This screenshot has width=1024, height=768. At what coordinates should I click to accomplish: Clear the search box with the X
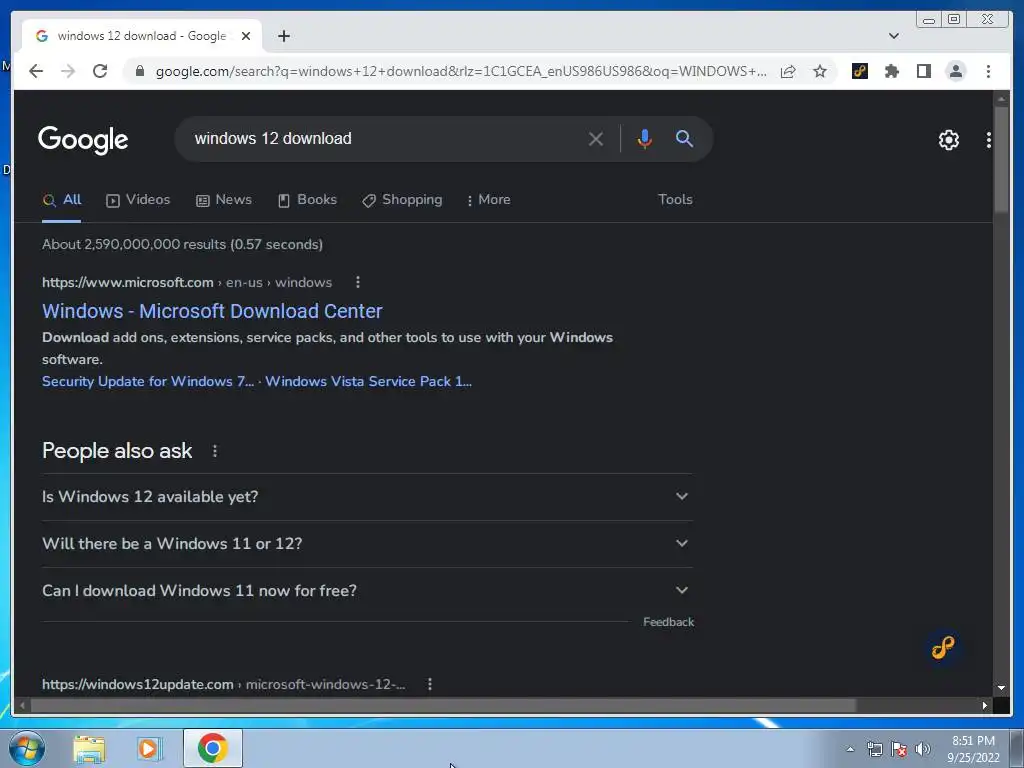596,139
